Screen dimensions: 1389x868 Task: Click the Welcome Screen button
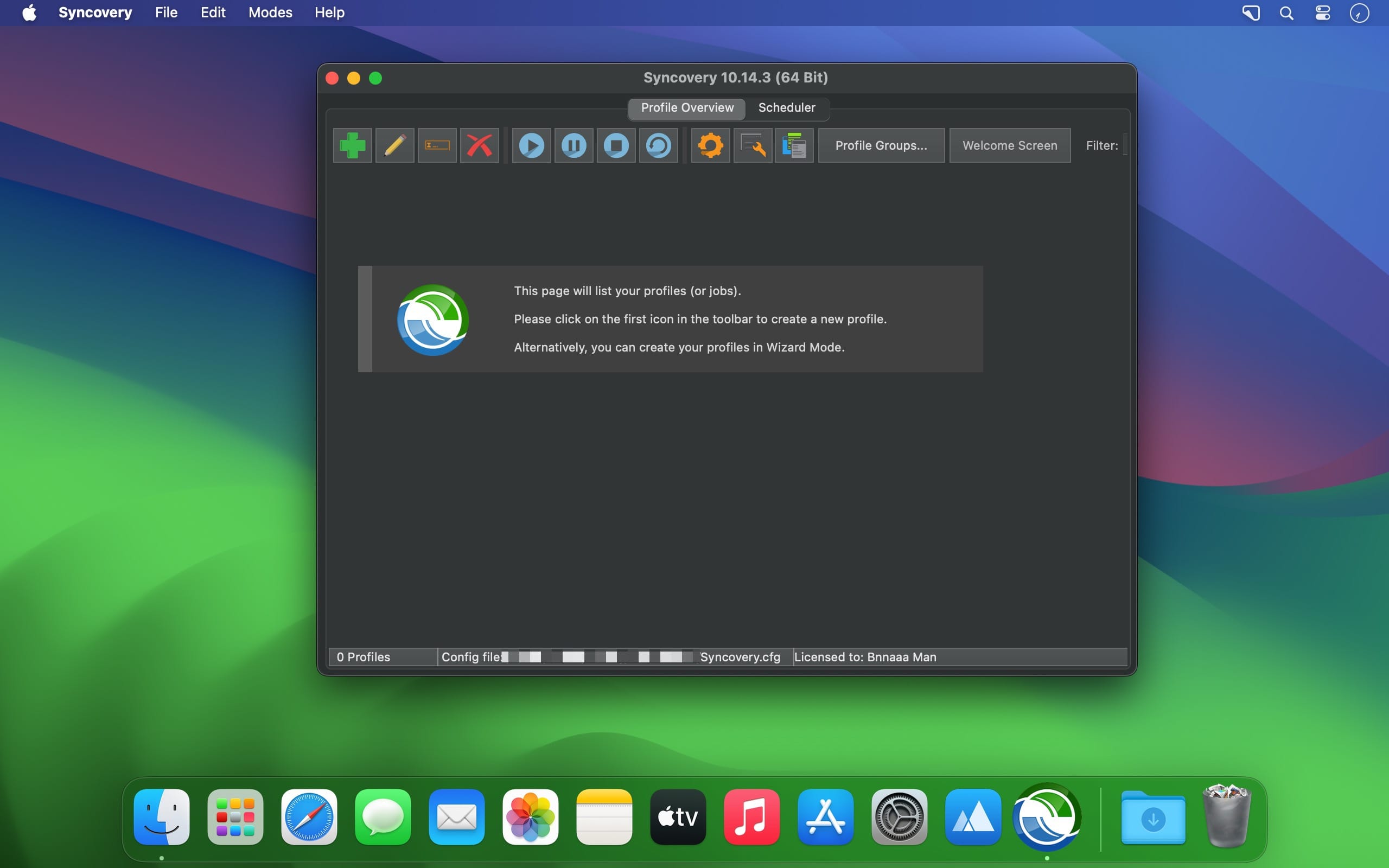click(x=1010, y=145)
